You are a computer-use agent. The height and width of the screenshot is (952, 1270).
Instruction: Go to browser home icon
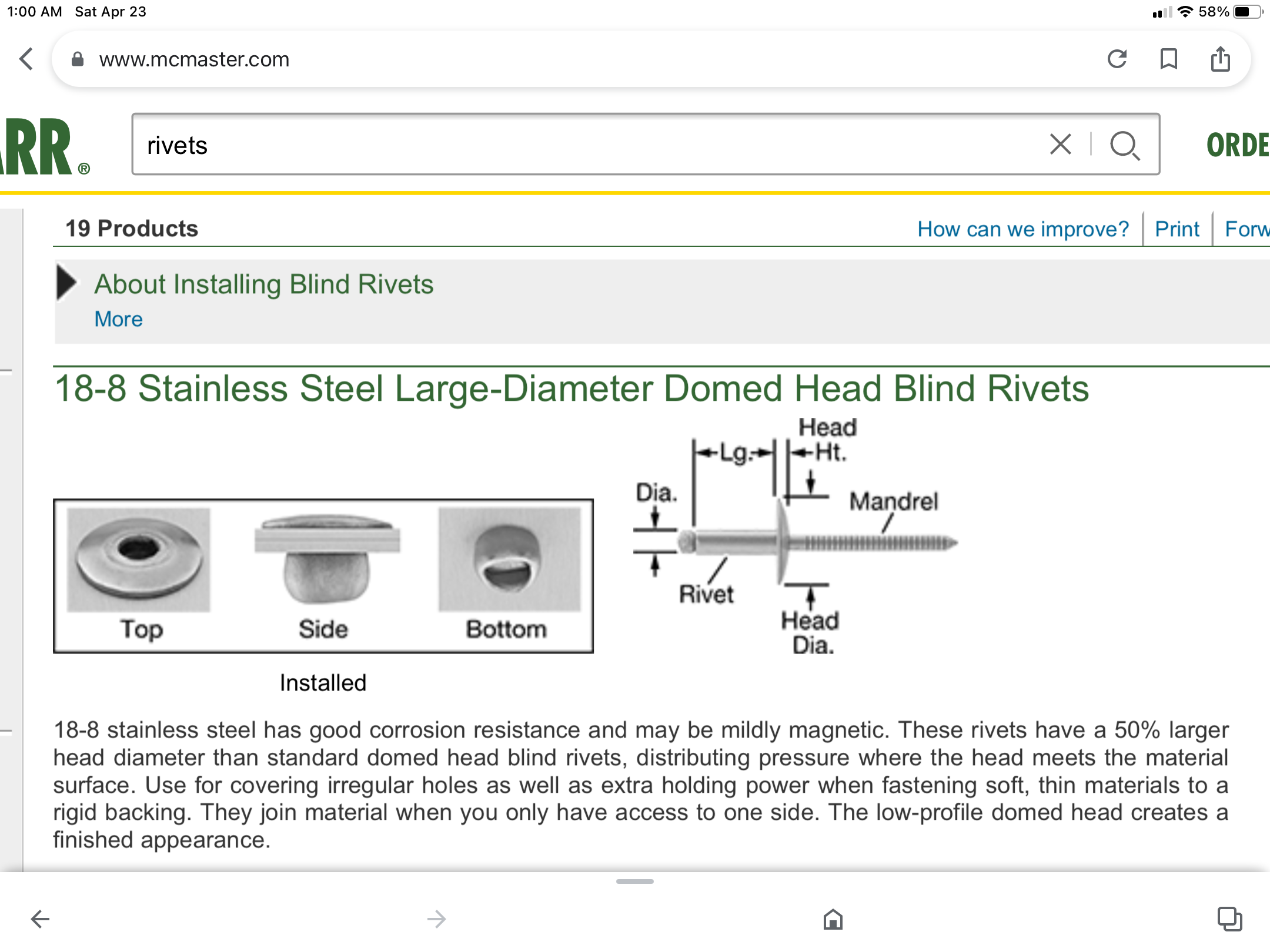pyautogui.click(x=833, y=919)
